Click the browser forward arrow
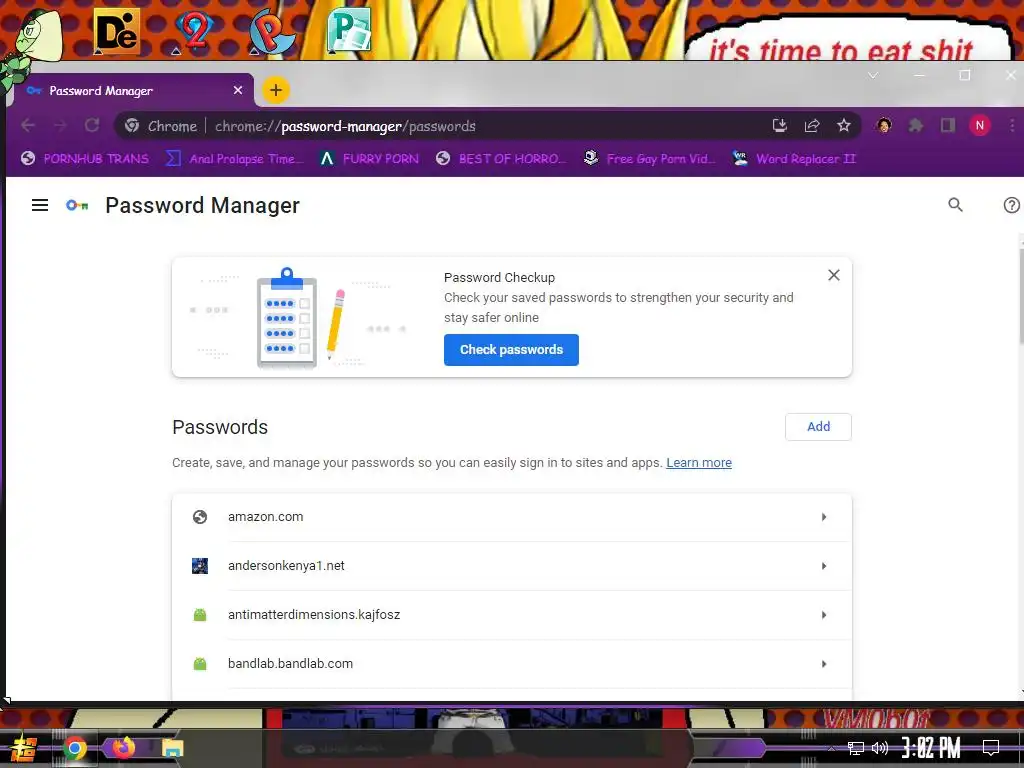This screenshot has height=768, width=1024. 60,125
